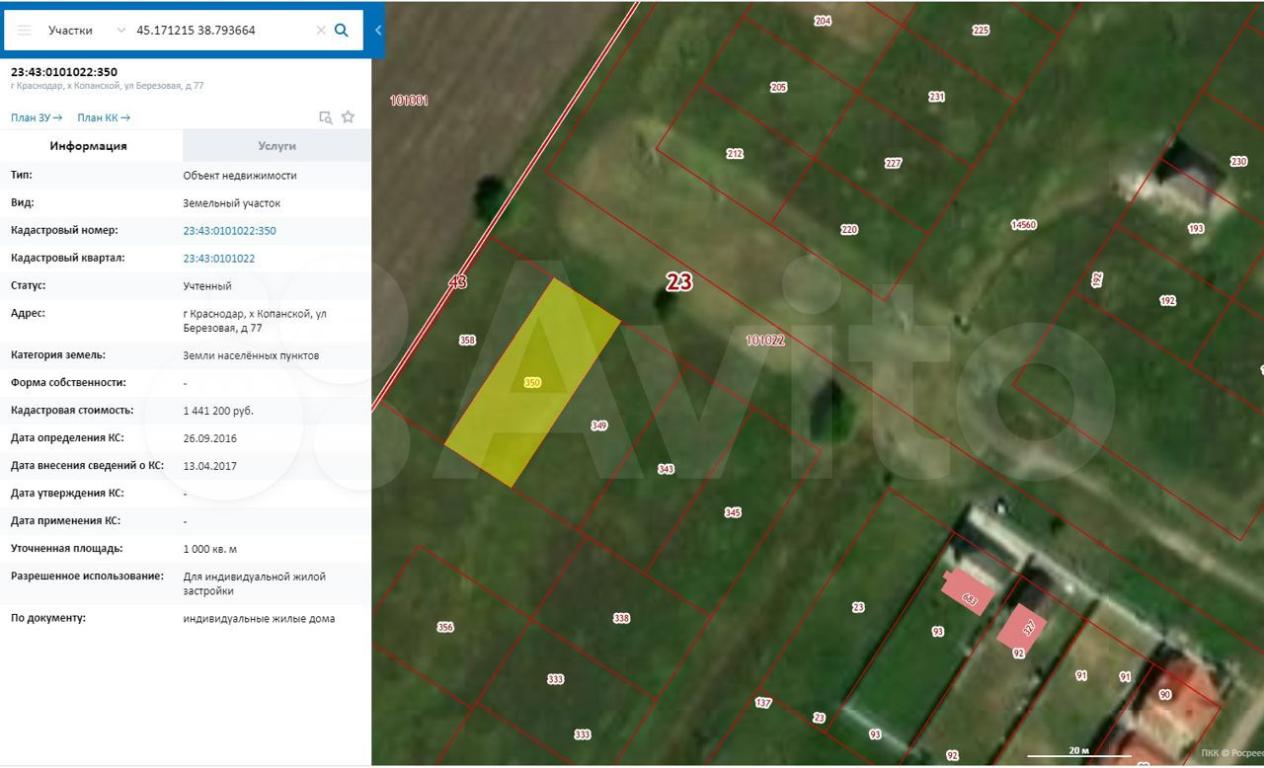1264x768 pixels.
Task: Open the План ЗУ link
Action: tap(36, 118)
